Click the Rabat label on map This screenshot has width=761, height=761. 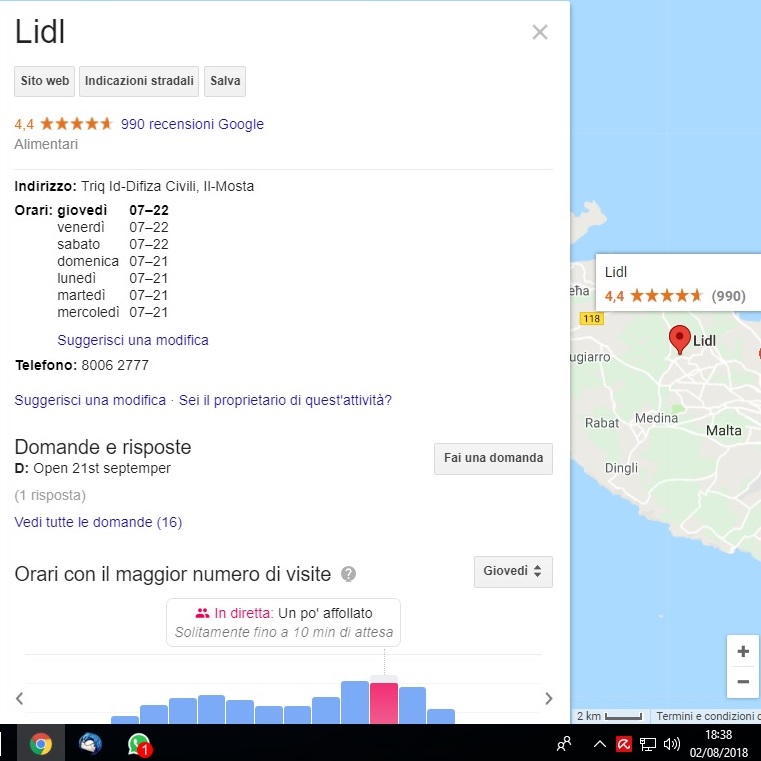click(x=602, y=423)
